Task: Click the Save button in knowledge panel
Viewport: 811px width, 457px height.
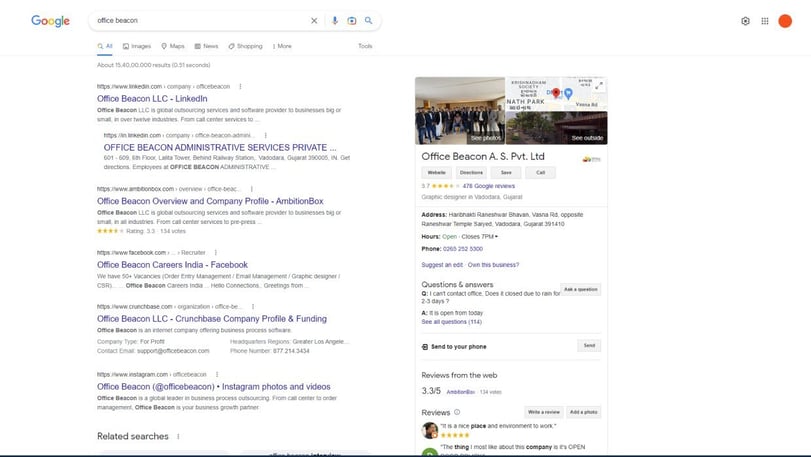Action: tap(506, 173)
